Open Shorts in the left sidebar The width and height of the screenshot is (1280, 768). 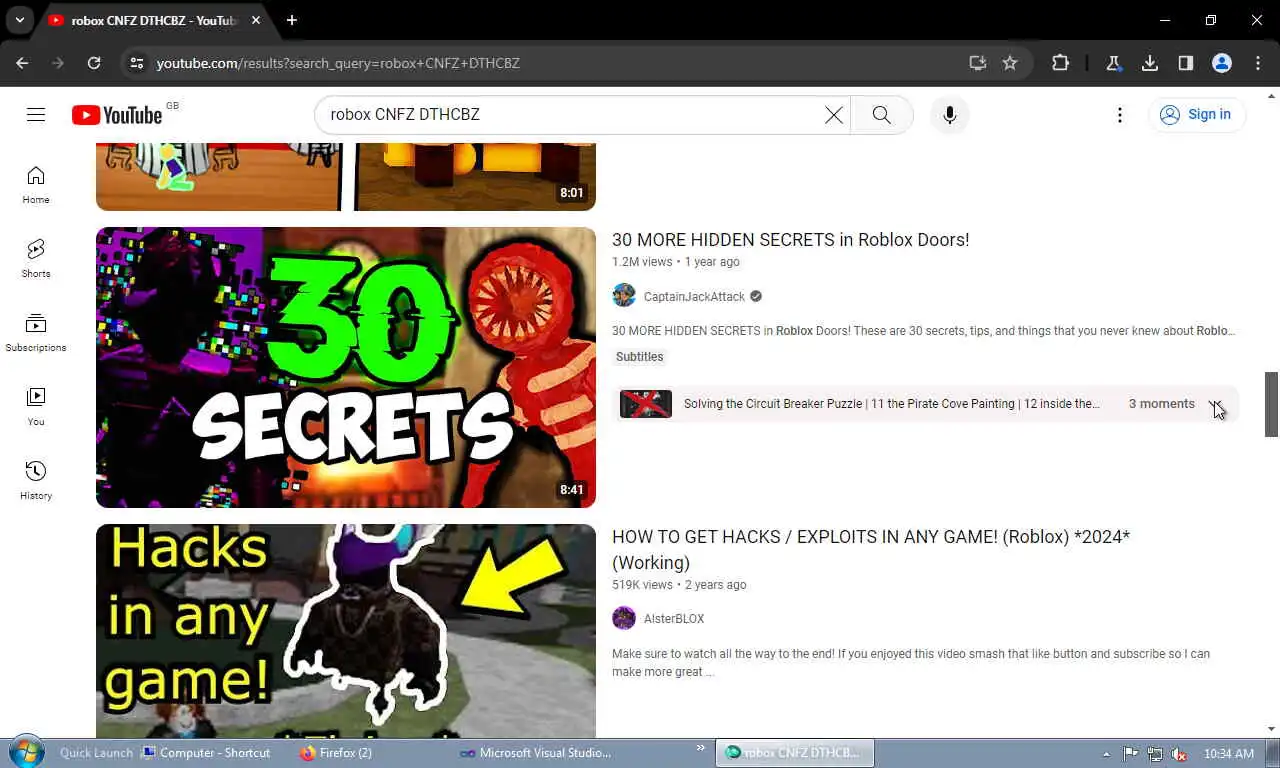pos(36,259)
